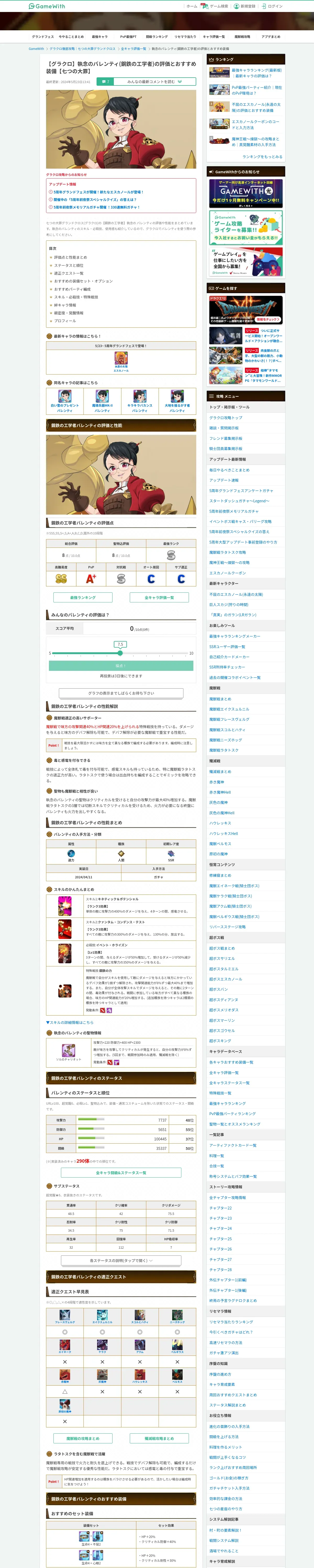Open リセマラ当たり navigation tab
The height and width of the screenshot is (1568, 314).
point(185,37)
